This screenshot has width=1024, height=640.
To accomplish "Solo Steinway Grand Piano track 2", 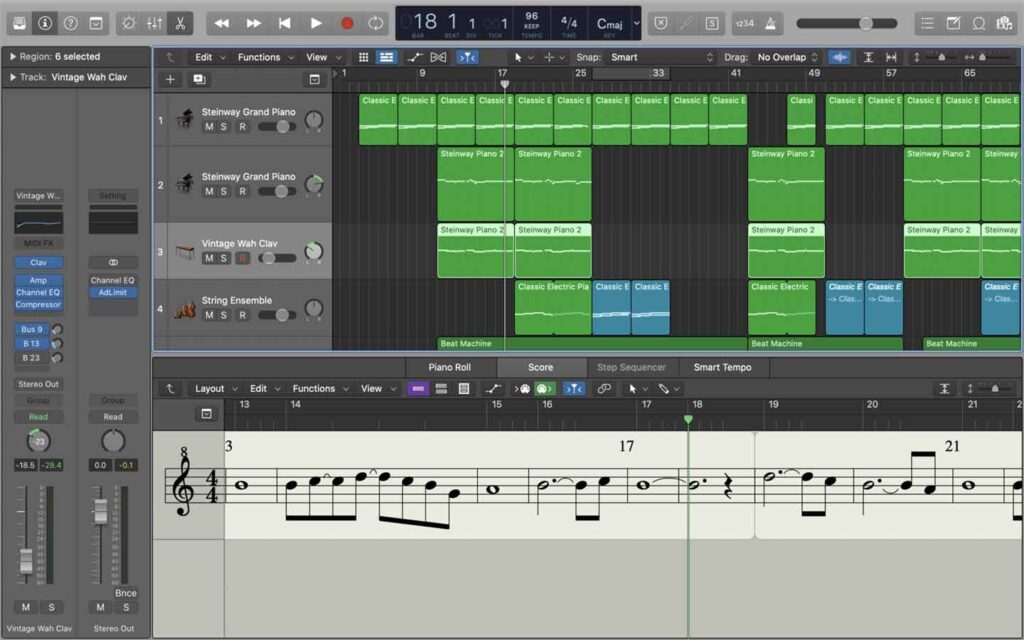I will [x=224, y=191].
